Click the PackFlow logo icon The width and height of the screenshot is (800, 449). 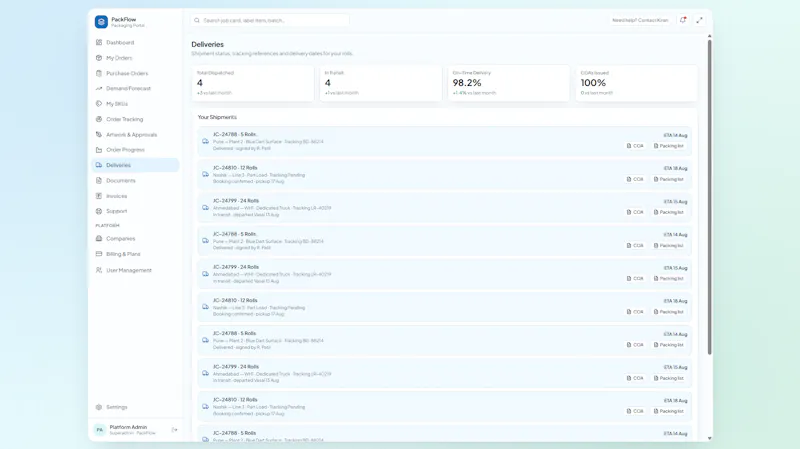click(101, 22)
